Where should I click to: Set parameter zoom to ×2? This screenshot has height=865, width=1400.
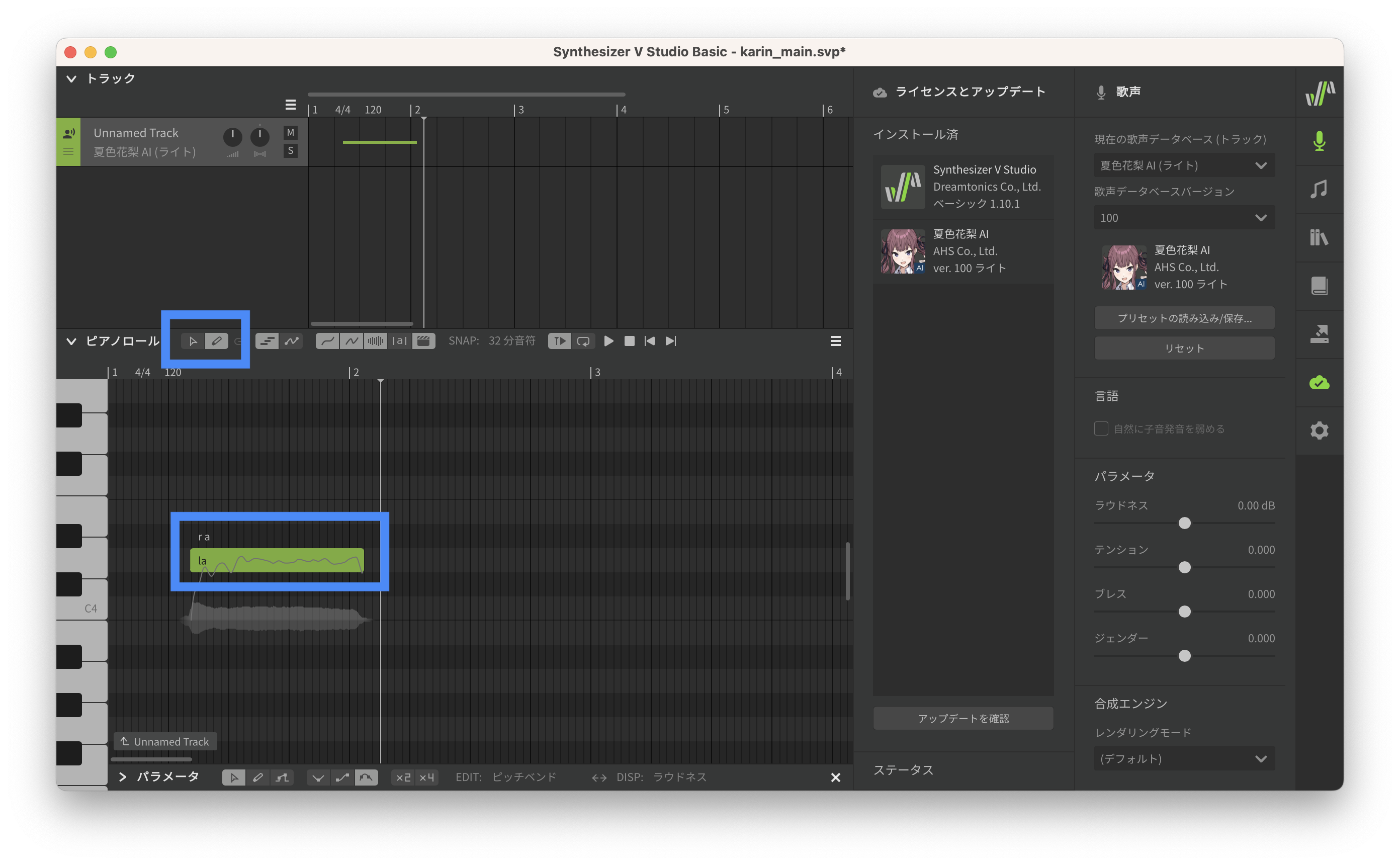click(403, 777)
